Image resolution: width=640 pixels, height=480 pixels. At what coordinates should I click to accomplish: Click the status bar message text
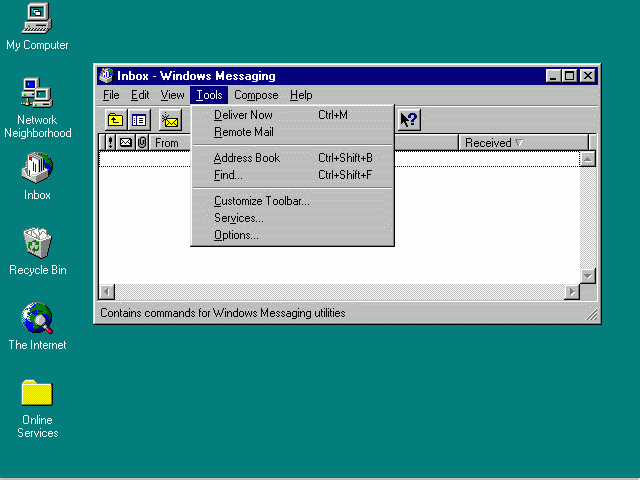223,313
